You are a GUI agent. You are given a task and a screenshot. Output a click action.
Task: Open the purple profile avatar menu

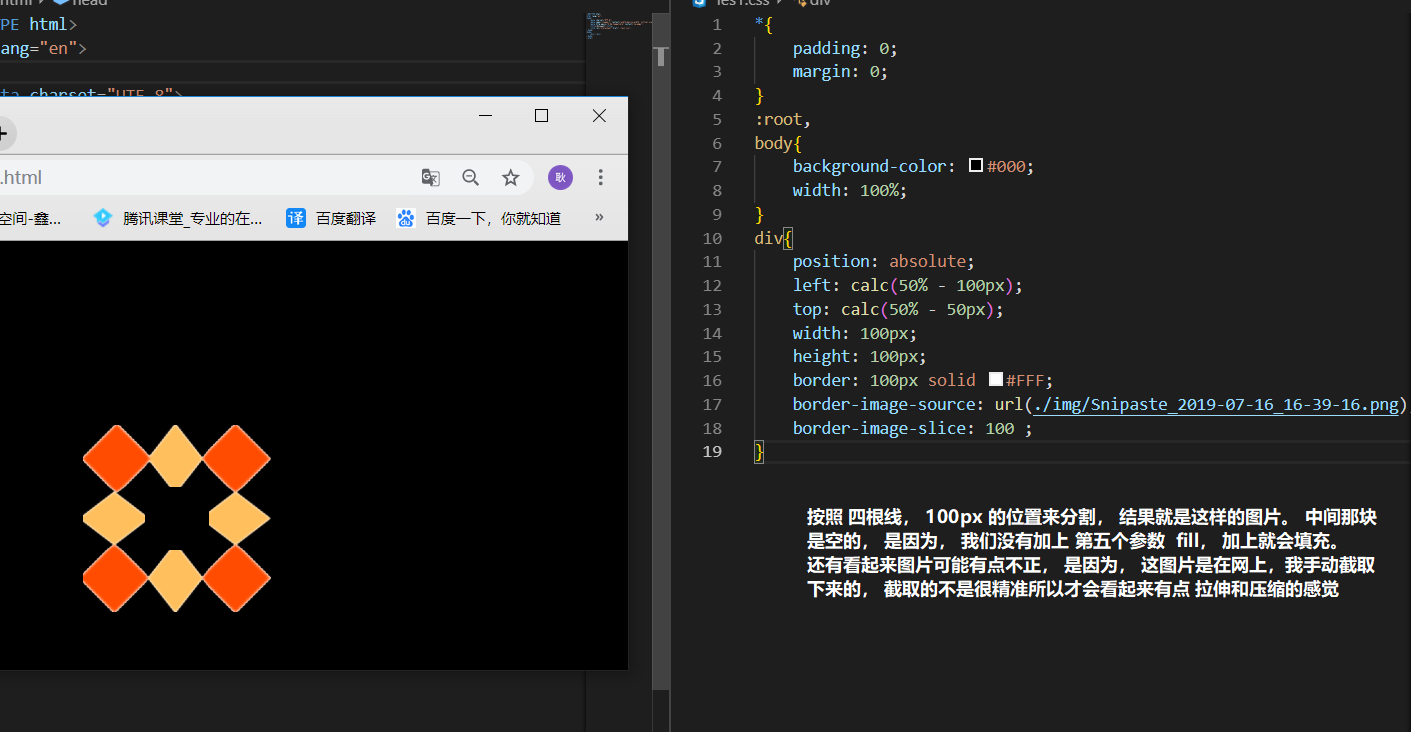click(560, 178)
